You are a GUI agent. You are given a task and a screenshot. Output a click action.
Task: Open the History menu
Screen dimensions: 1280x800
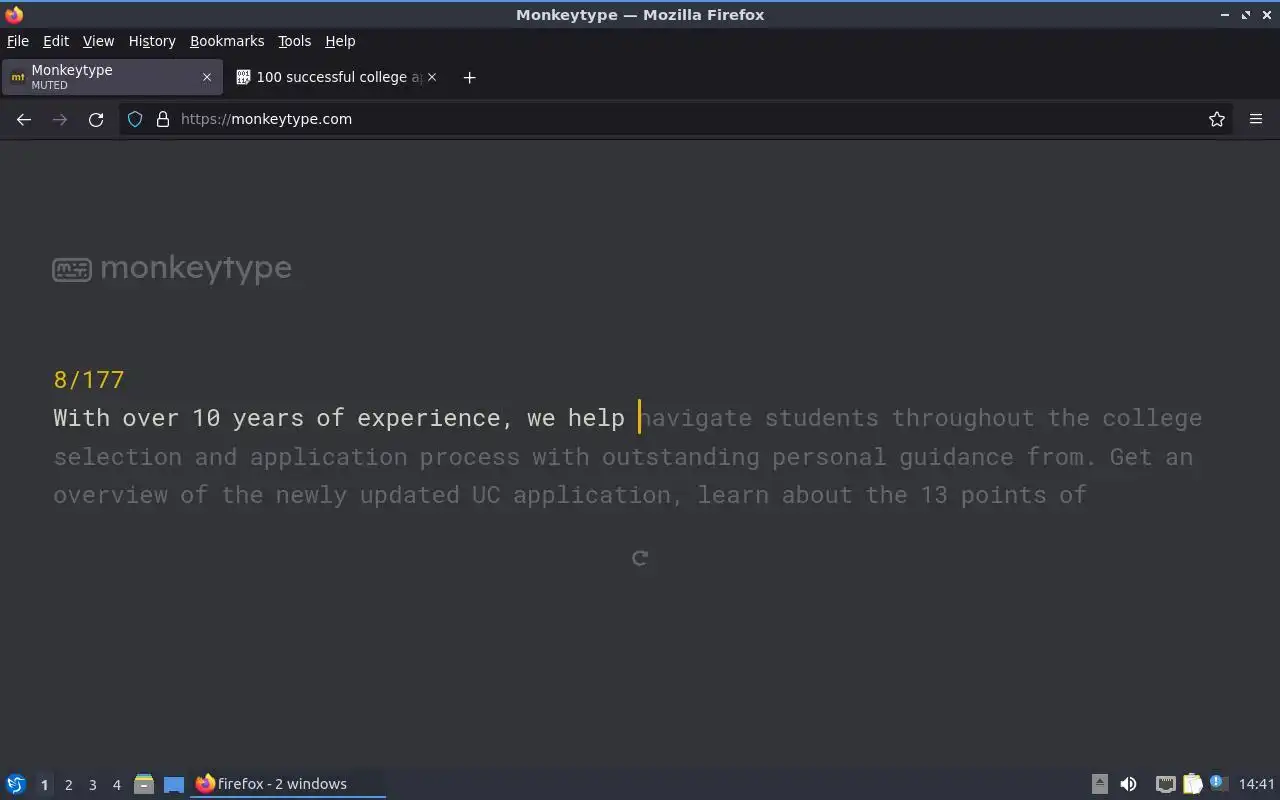152,41
